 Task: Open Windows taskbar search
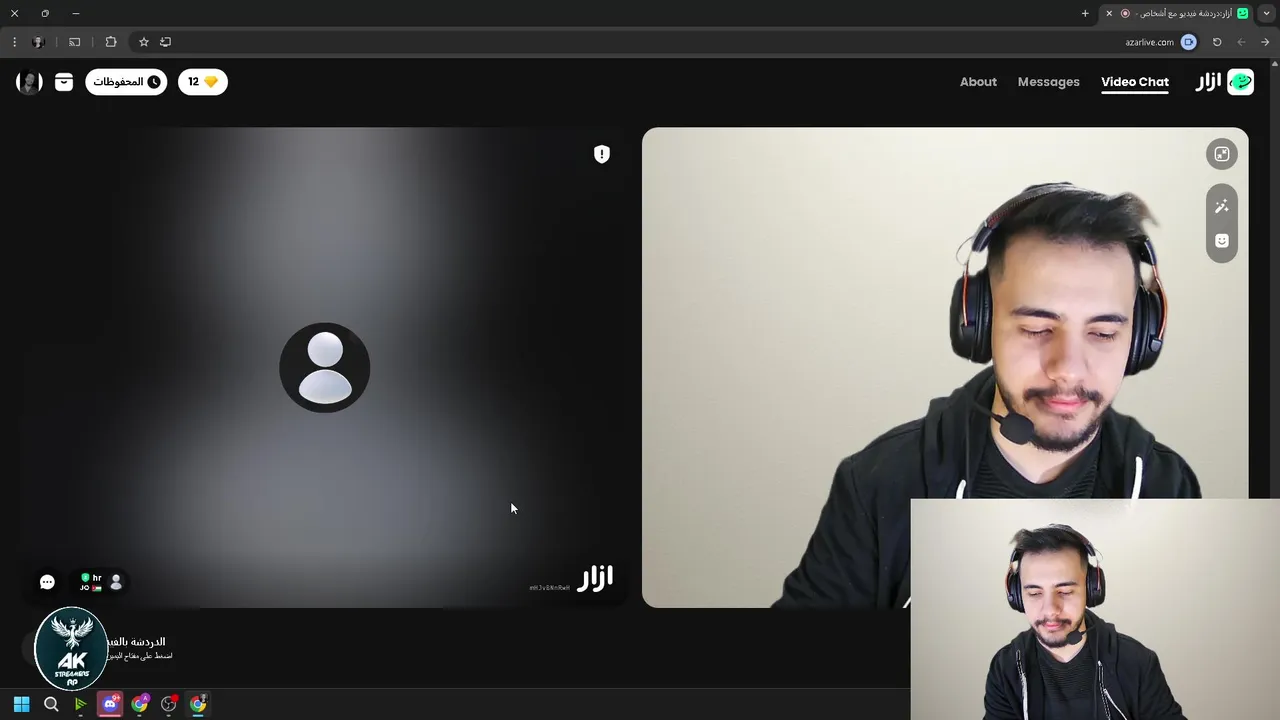tap(51, 704)
